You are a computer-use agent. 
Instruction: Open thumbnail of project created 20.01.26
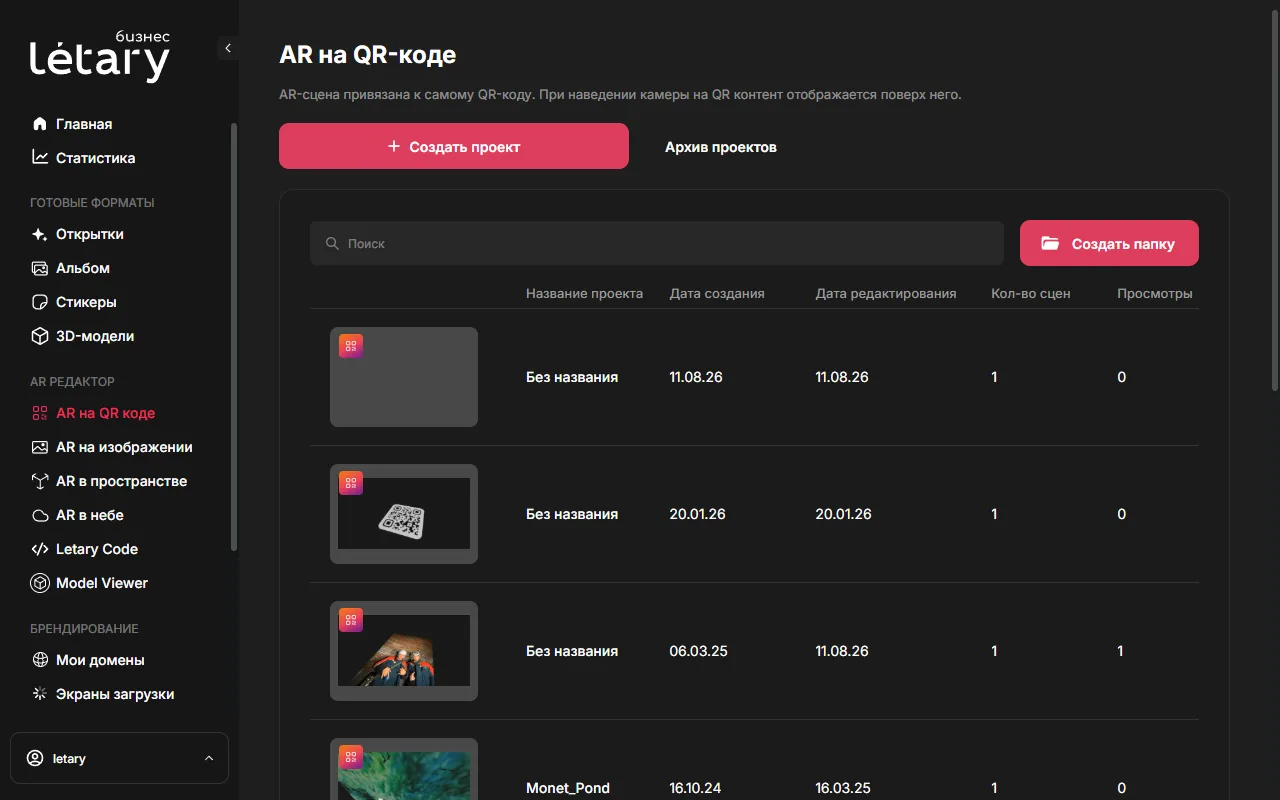tap(404, 514)
